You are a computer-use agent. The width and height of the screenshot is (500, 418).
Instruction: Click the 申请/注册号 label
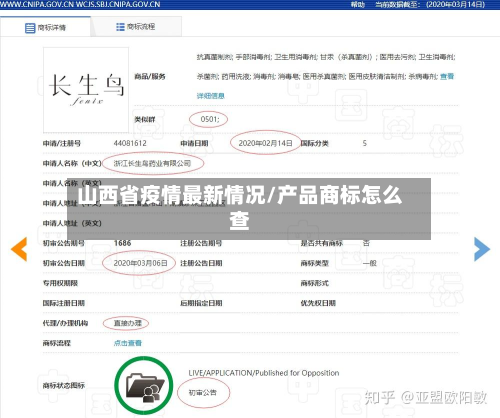[62, 143]
